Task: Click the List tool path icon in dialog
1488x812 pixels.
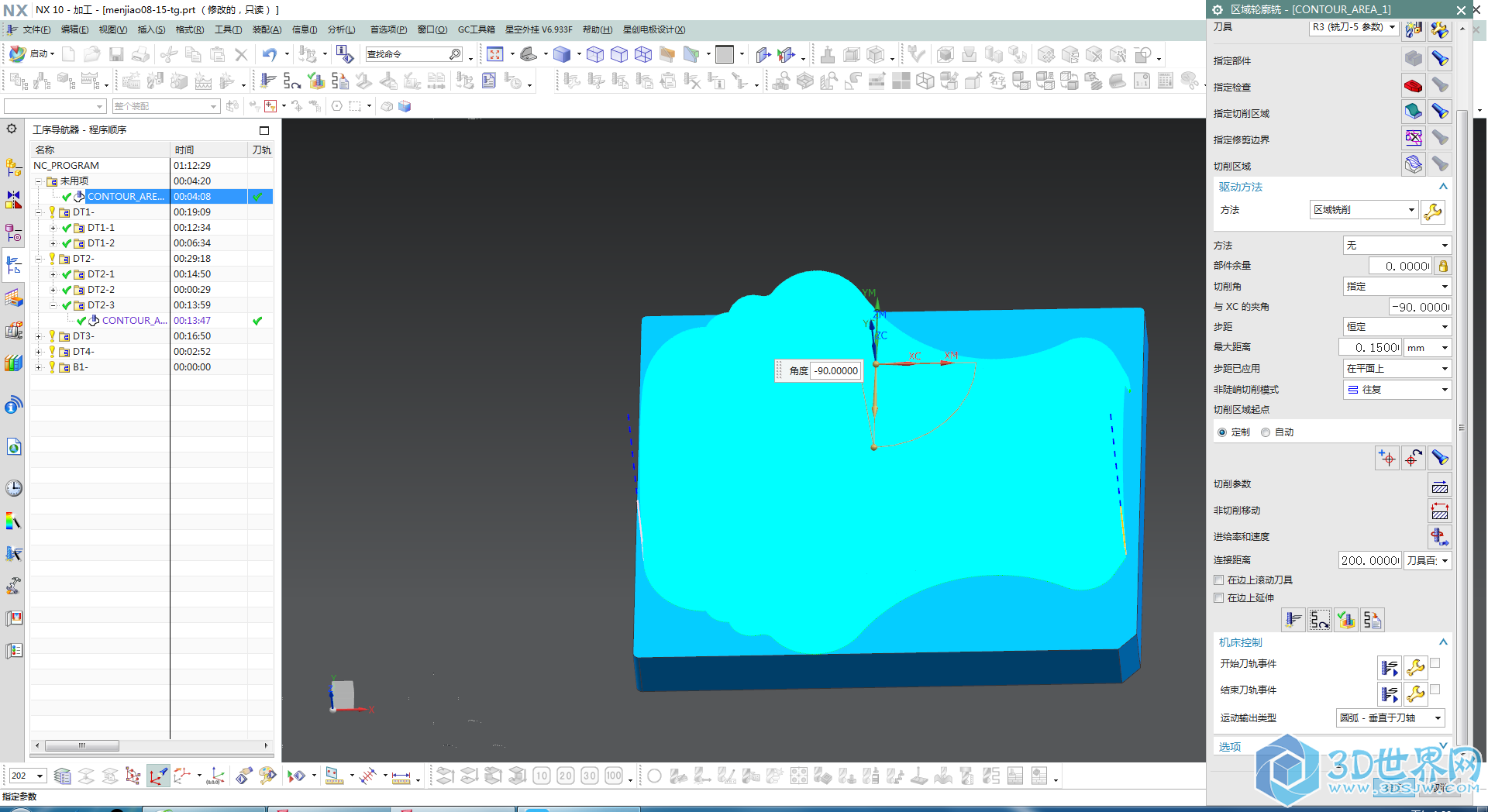Action: pos(1373,620)
